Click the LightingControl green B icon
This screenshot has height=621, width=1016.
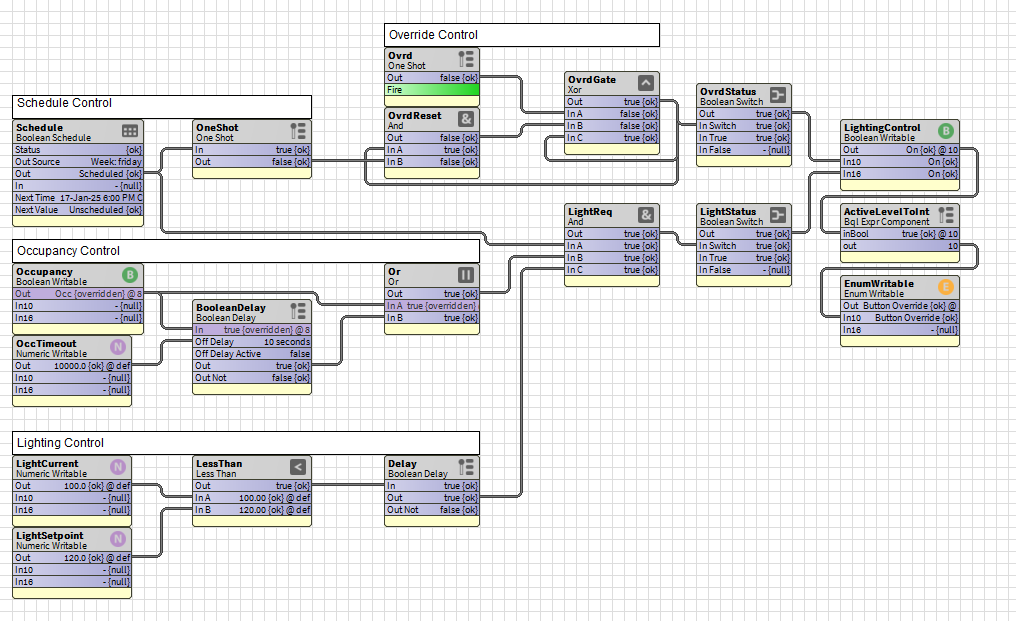(x=946, y=131)
